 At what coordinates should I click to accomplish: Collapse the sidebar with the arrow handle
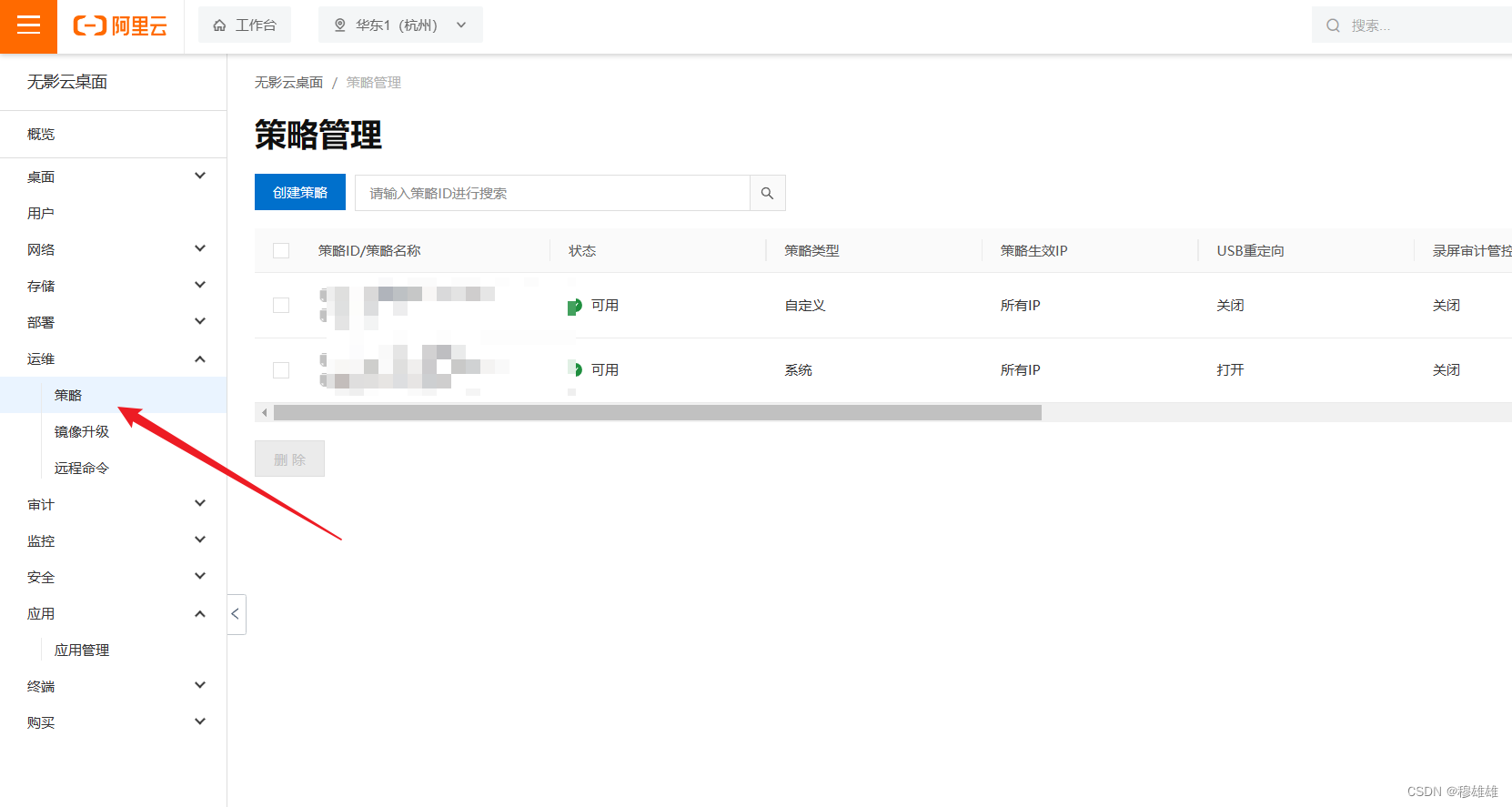click(236, 614)
